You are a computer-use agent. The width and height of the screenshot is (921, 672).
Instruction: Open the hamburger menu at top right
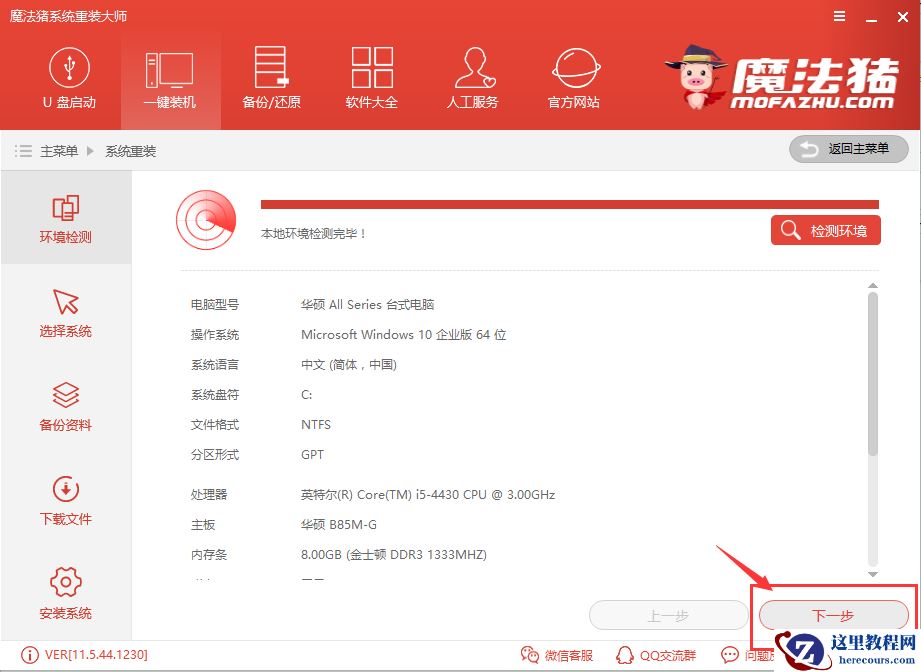pyautogui.click(x=839, y=16)
